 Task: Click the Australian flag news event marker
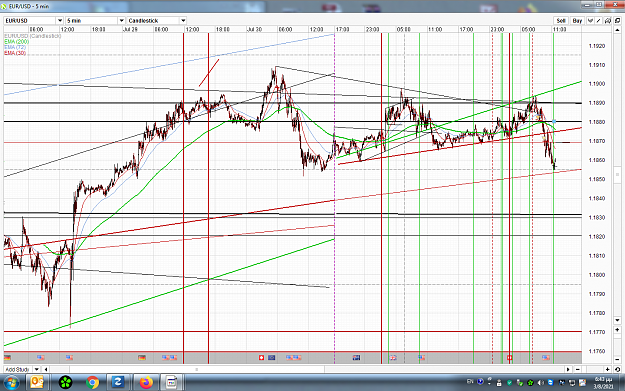point(356,358)
